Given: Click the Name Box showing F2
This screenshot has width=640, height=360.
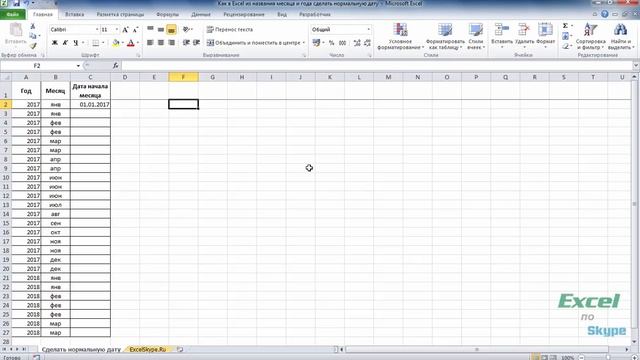Looking at the screenshot, I should [x=37, y=65].
